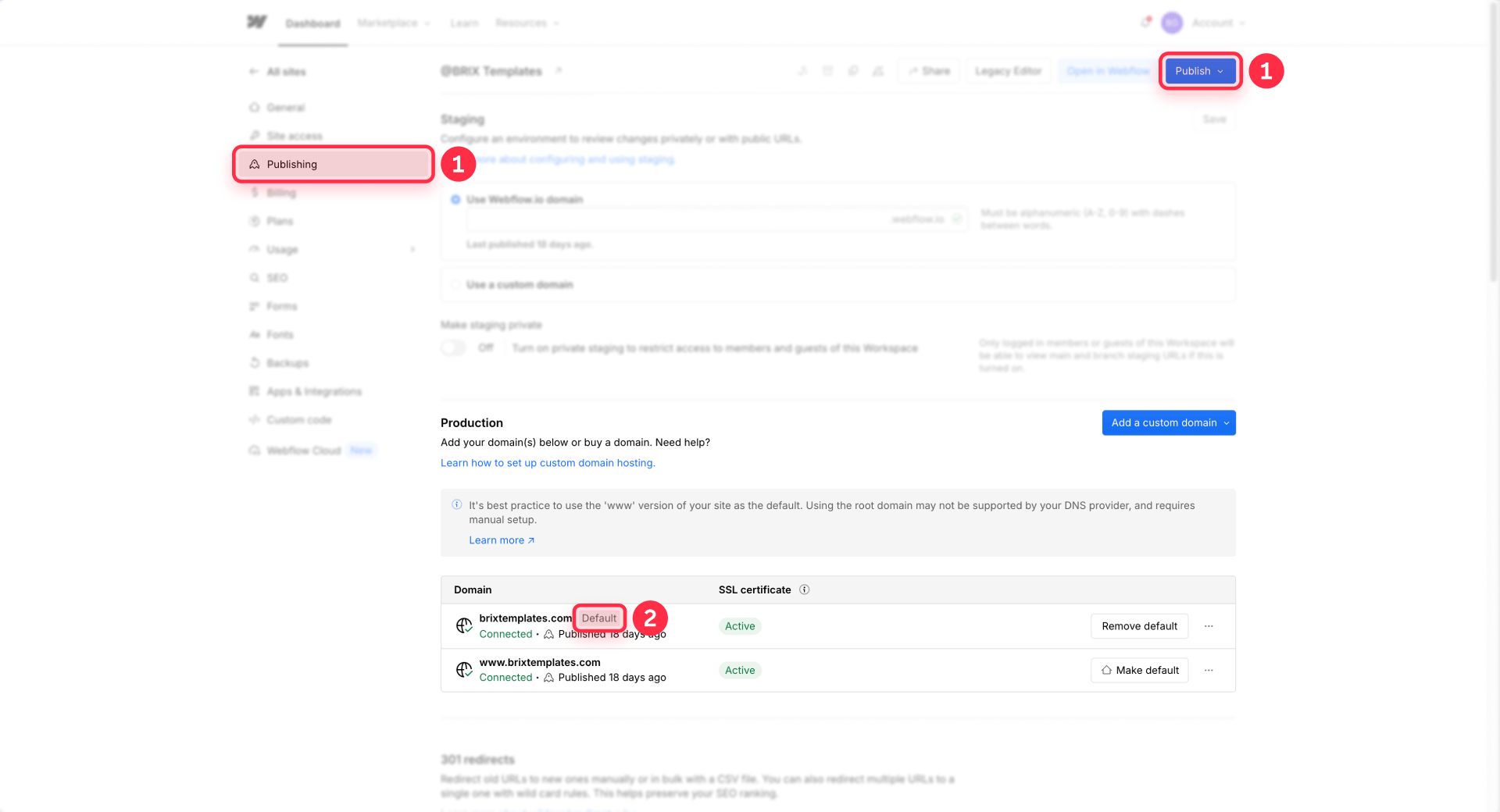
Task: Click the globe icon for brixtemplates.com
Action: pos(464,625)
